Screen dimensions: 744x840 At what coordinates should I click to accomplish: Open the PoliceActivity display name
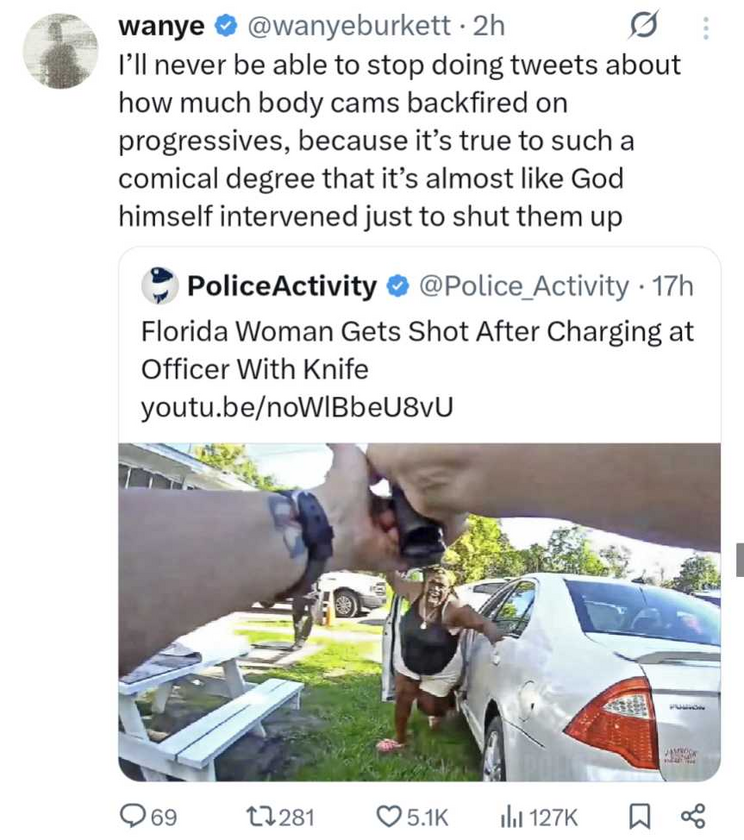click(281, 287)
